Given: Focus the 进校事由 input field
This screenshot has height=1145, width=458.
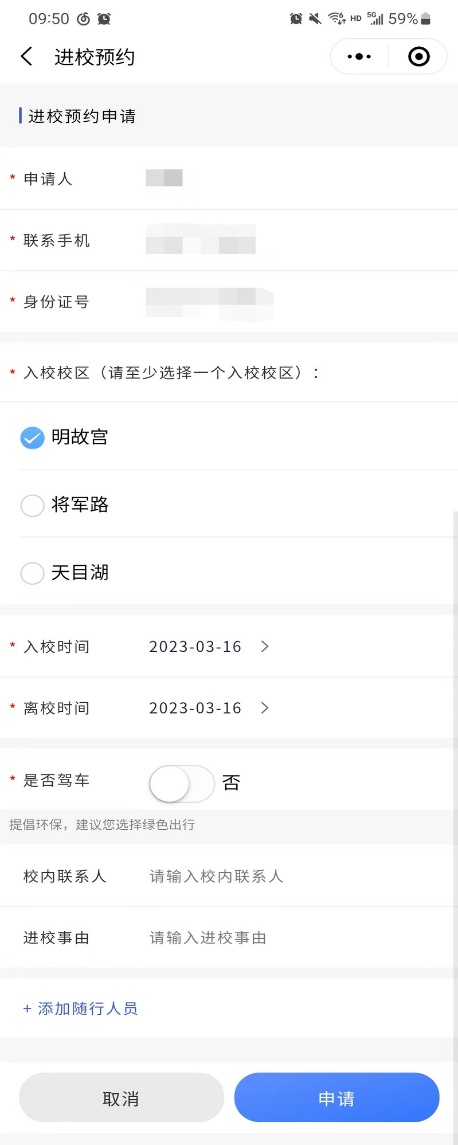Looking at the screenshot, I should coord(294,938).
